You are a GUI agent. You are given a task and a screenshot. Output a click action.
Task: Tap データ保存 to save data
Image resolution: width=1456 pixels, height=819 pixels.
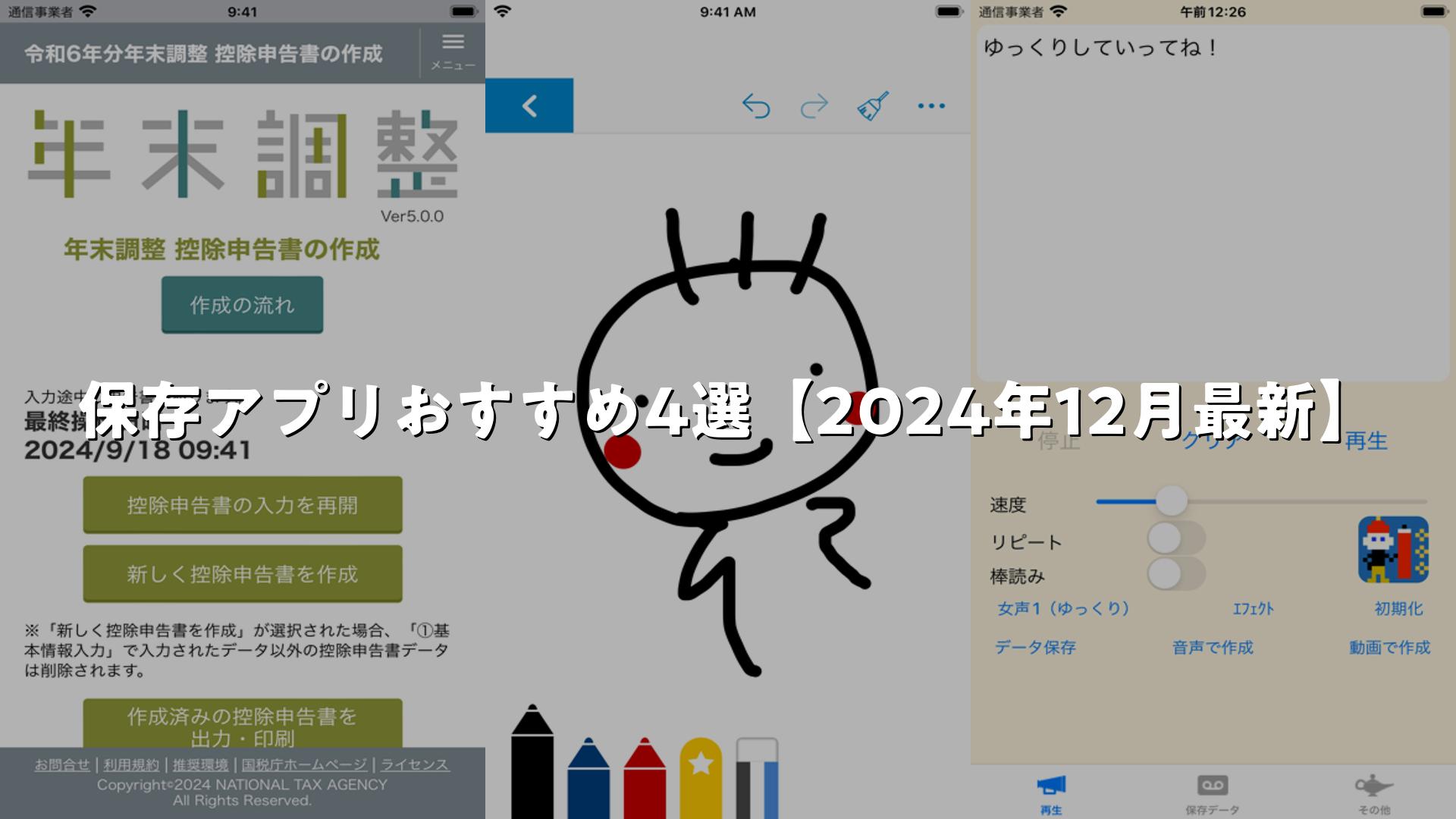click(x=1035, y=648)
